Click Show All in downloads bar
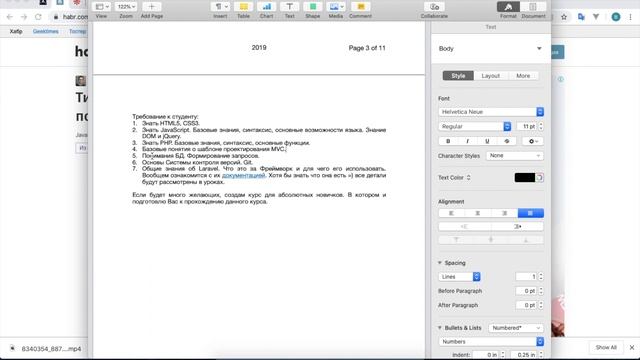 click(606, 347)
